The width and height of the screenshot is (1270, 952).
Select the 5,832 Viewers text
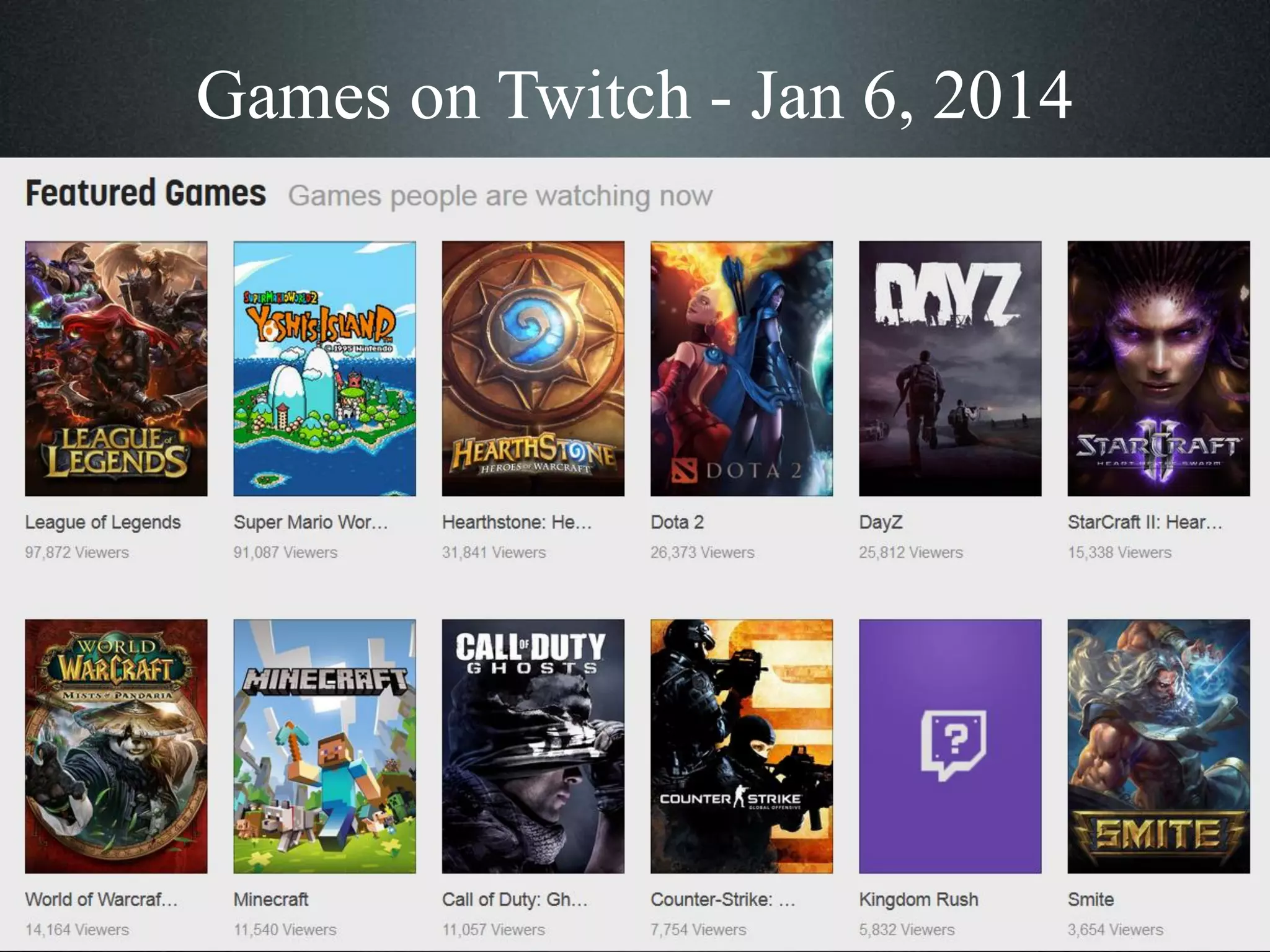907,930
